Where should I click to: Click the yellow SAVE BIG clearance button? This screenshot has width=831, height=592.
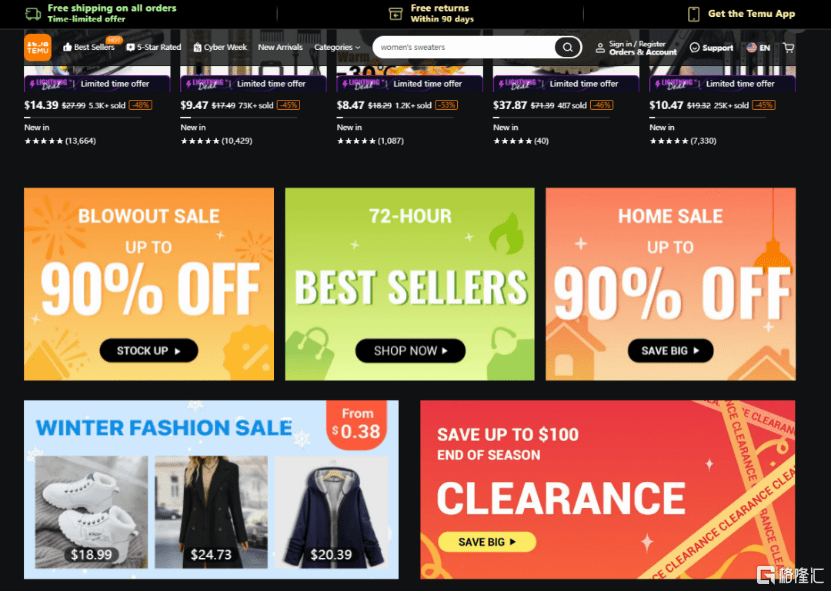[487, 542]
